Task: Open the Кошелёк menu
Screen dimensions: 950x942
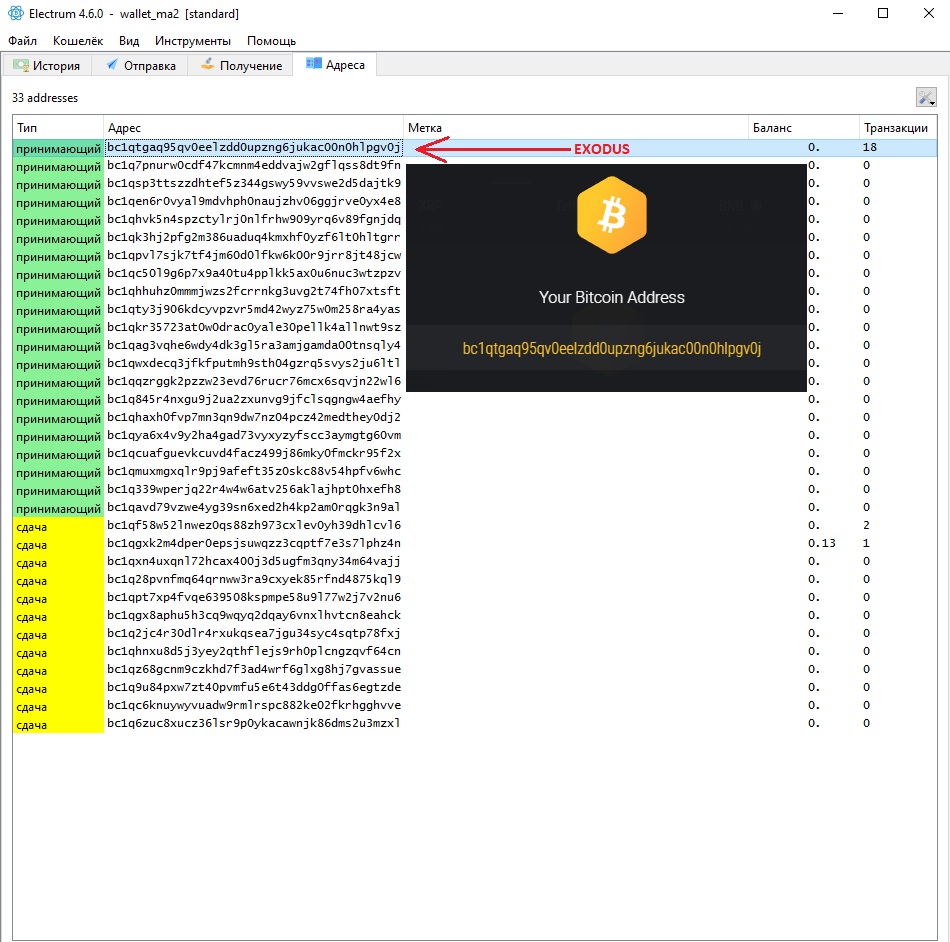Action: (78, 41)
